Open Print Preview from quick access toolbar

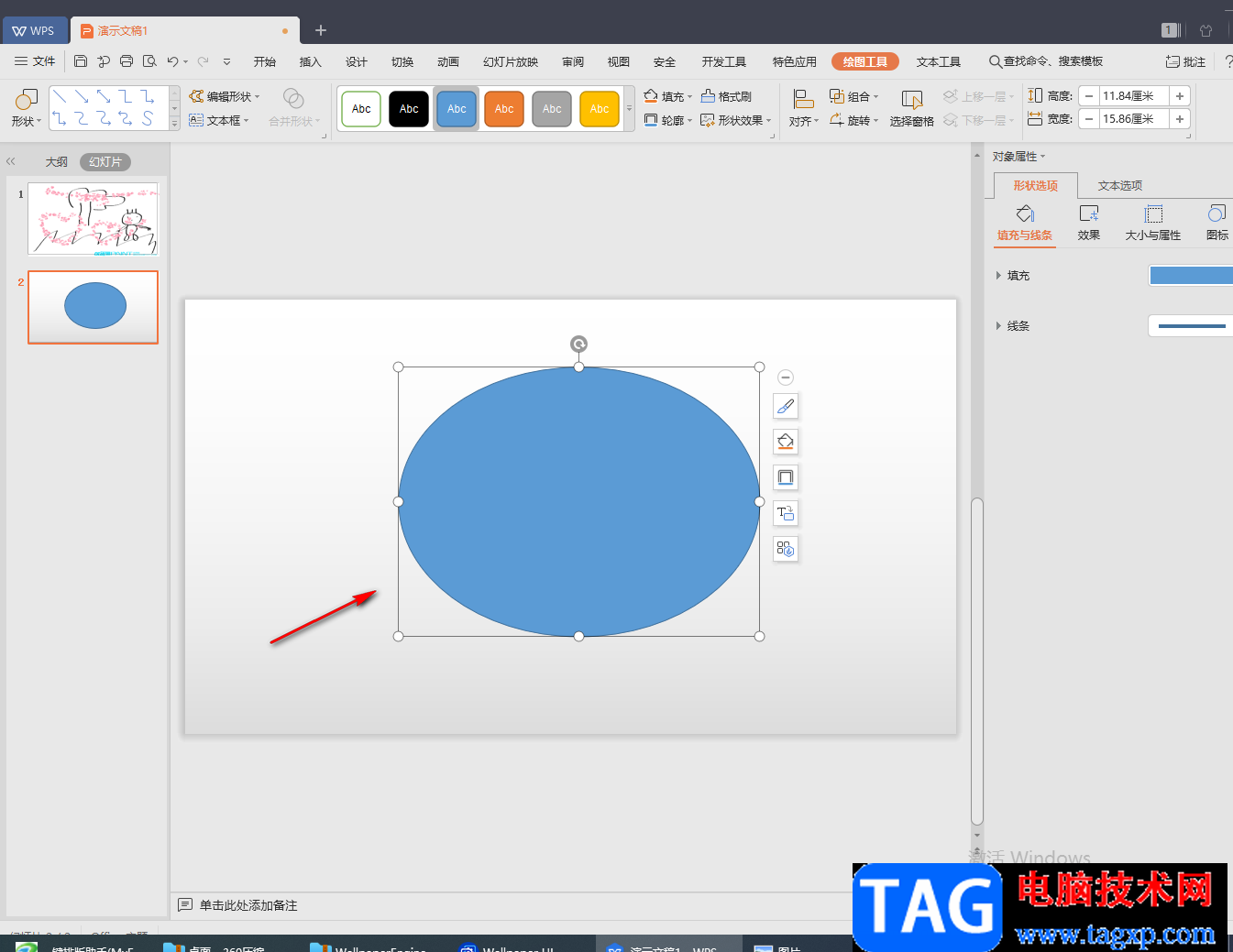(149, 61)
